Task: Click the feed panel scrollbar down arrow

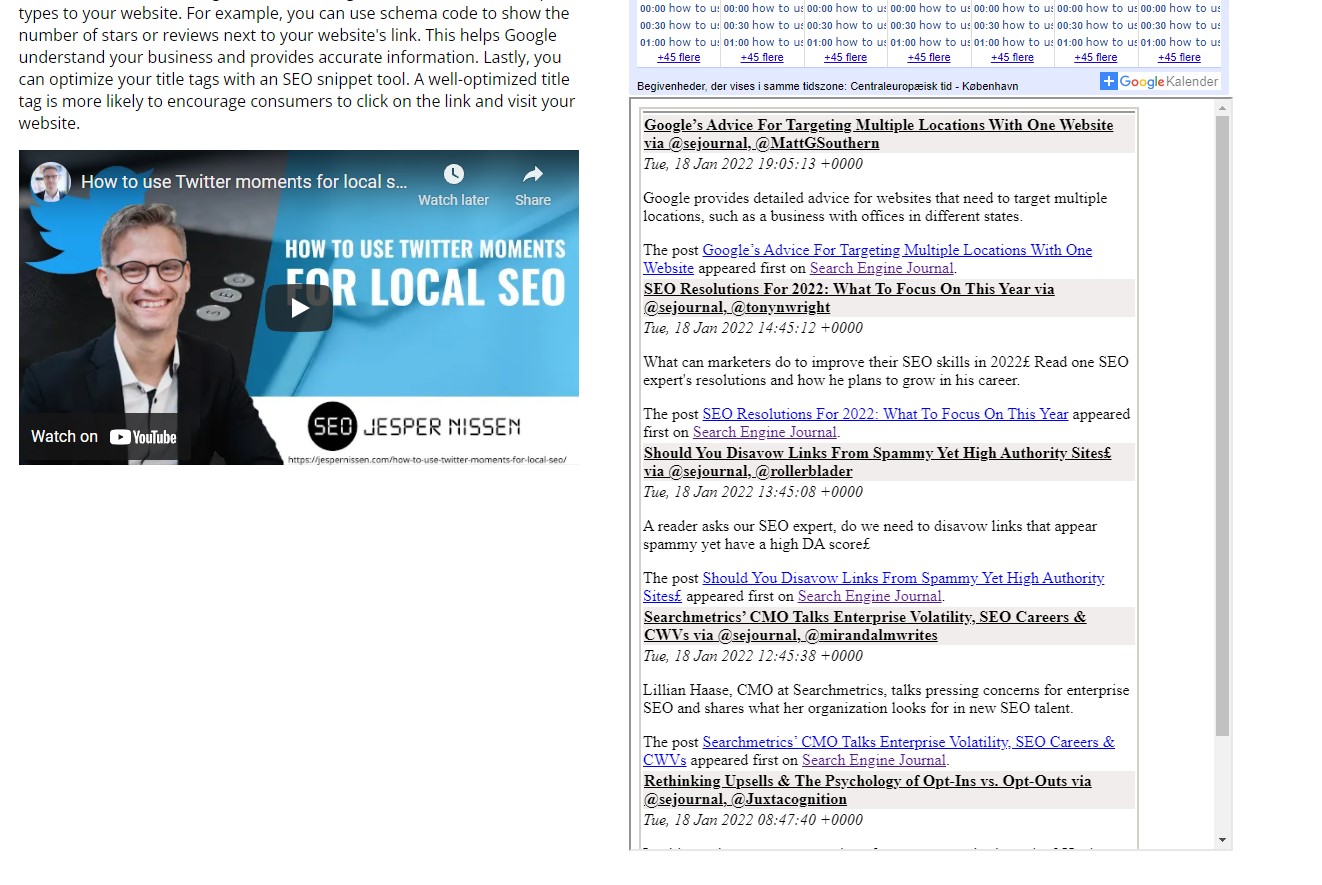Action: (x=1221, y=840)
